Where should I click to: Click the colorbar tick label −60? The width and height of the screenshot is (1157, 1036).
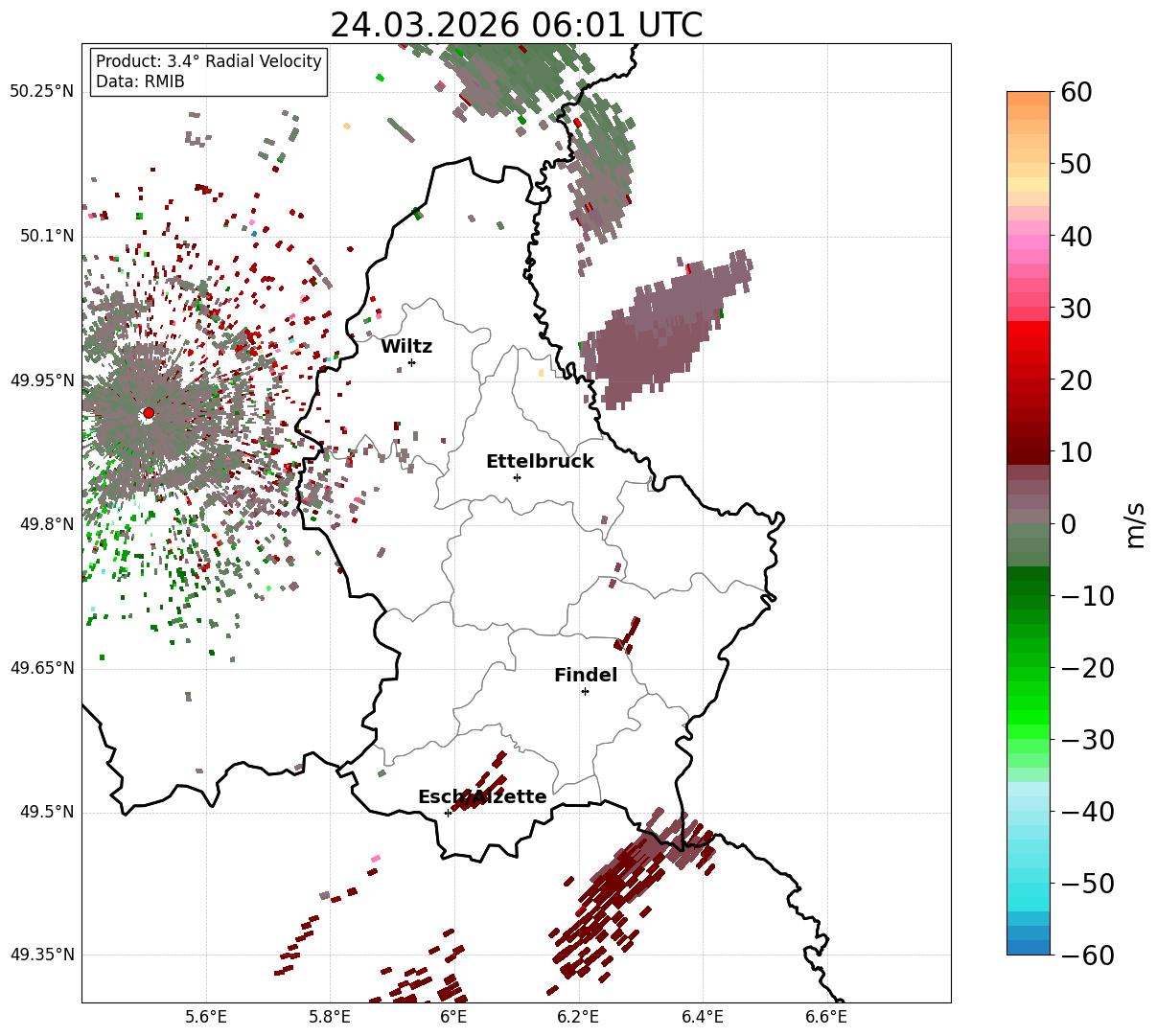point(1087,955)
